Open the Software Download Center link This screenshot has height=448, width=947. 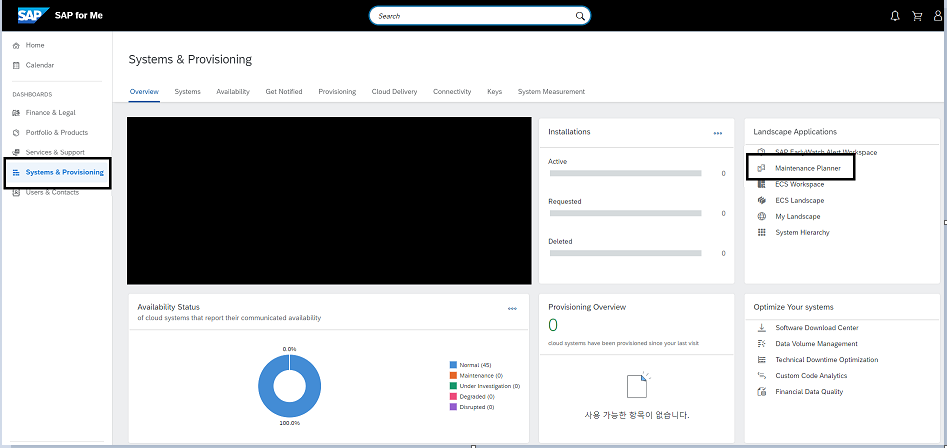(x=817, y=328)
